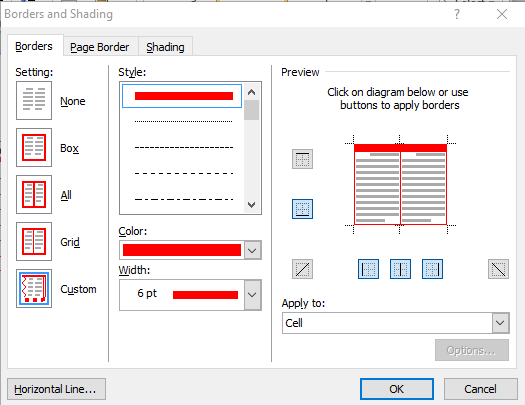Viewport: 525px width, 405px height.
Task: Toggle the top border button
Action: coord(302,159)
